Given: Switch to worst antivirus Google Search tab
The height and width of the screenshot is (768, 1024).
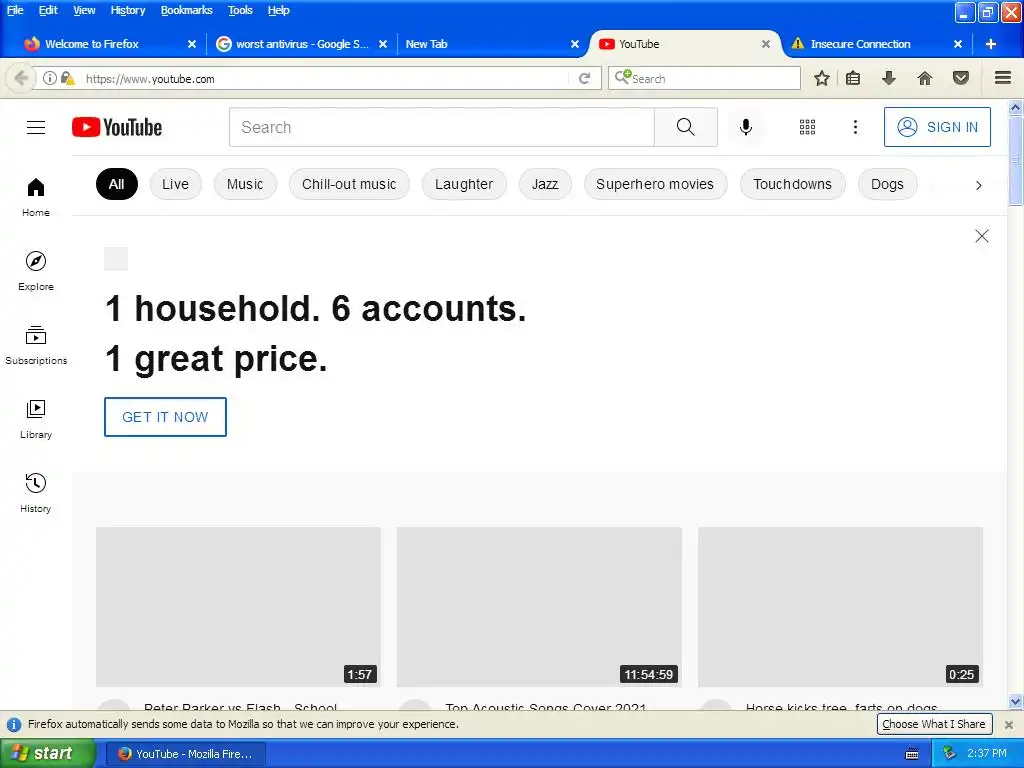Looking at the screenshot, I should 302,44.
